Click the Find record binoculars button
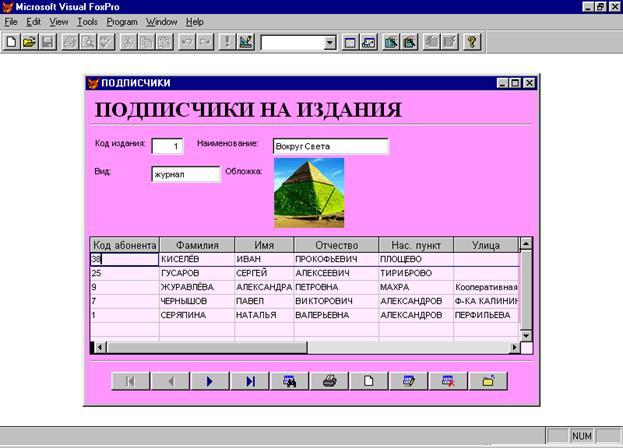 click(289, 381)
